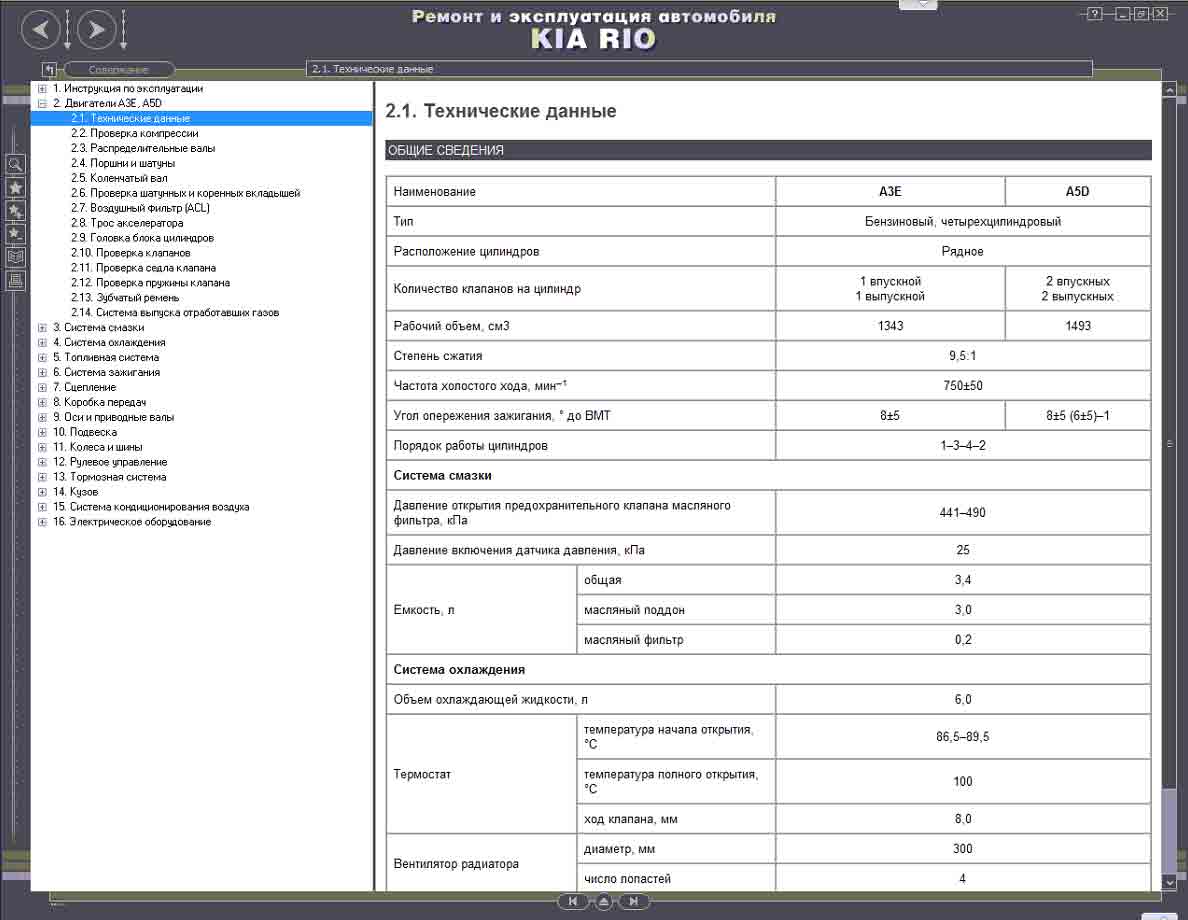Click the '2.1. Технические данные' title bar field
The width and height of the screenshot is (1188, 920).
click(x=699, y=69)
